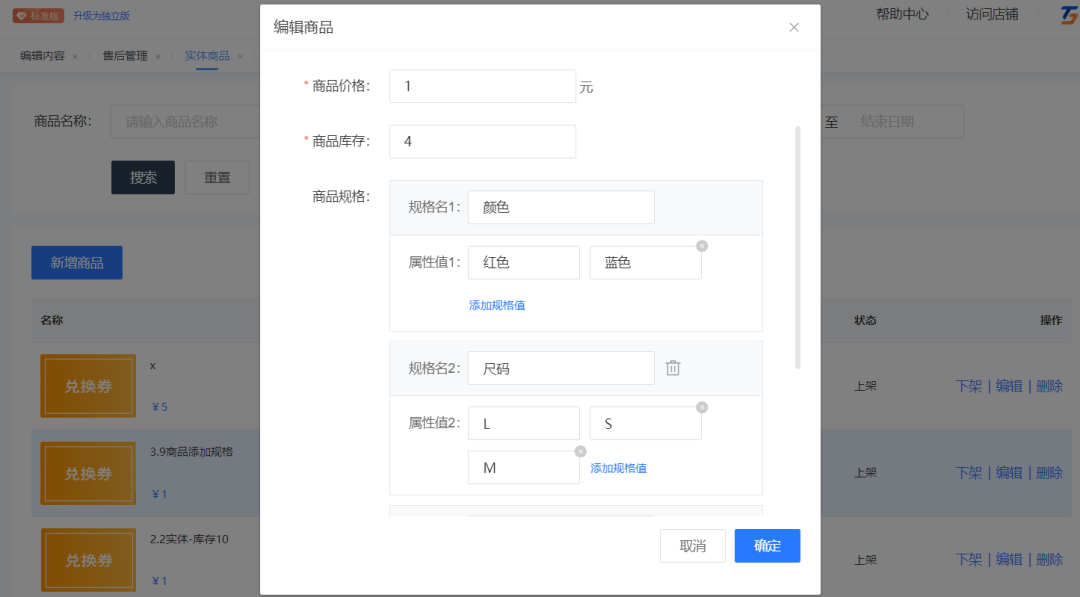Click the logo icon at top right

(1069, 14)
